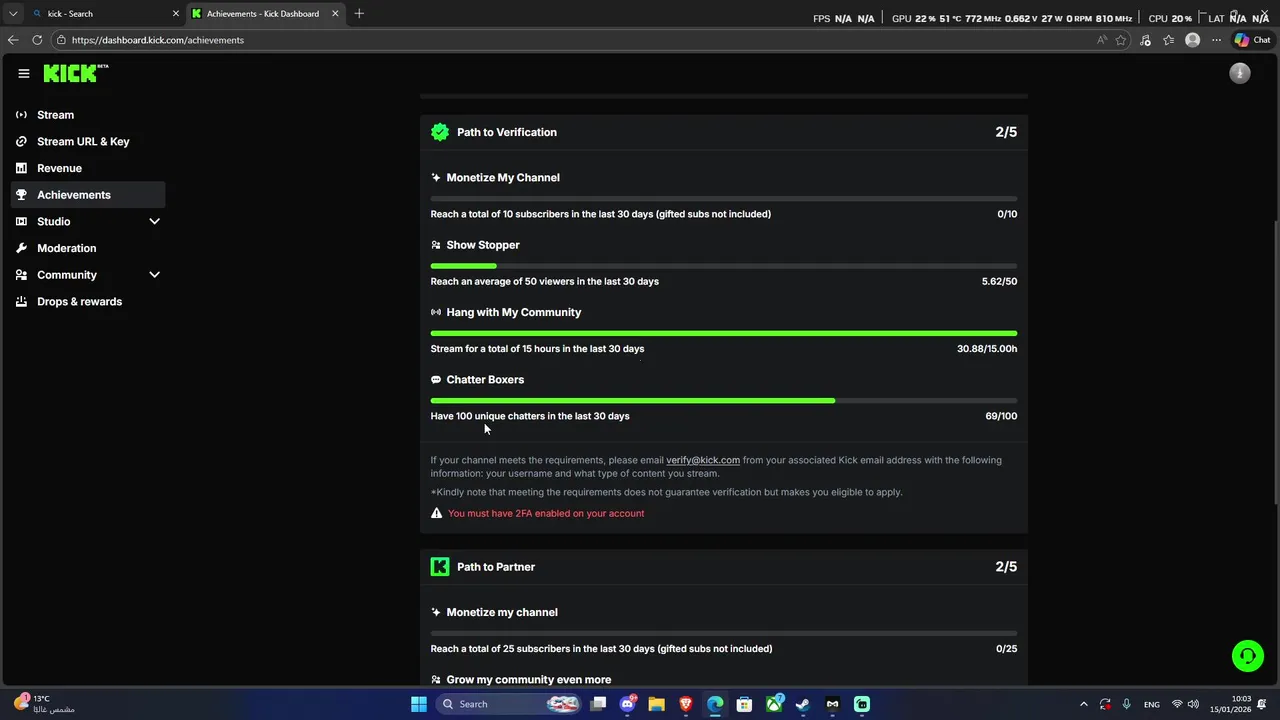The height and width of the screenshot is (720, 1280).
Task: Open the user avatar menu in dashboard
Action: (x=1240, y=73)
